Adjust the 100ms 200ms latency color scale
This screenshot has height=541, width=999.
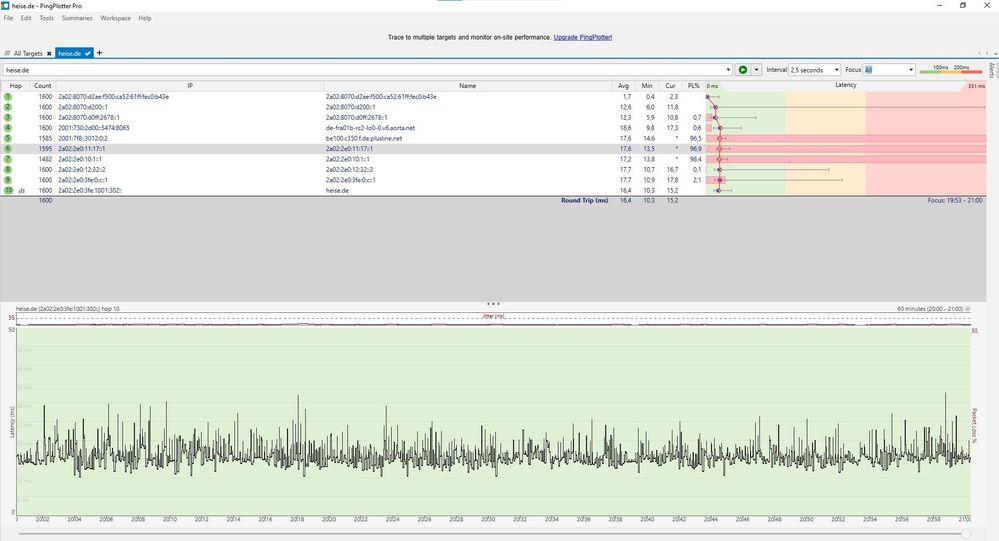pos(952,69)
